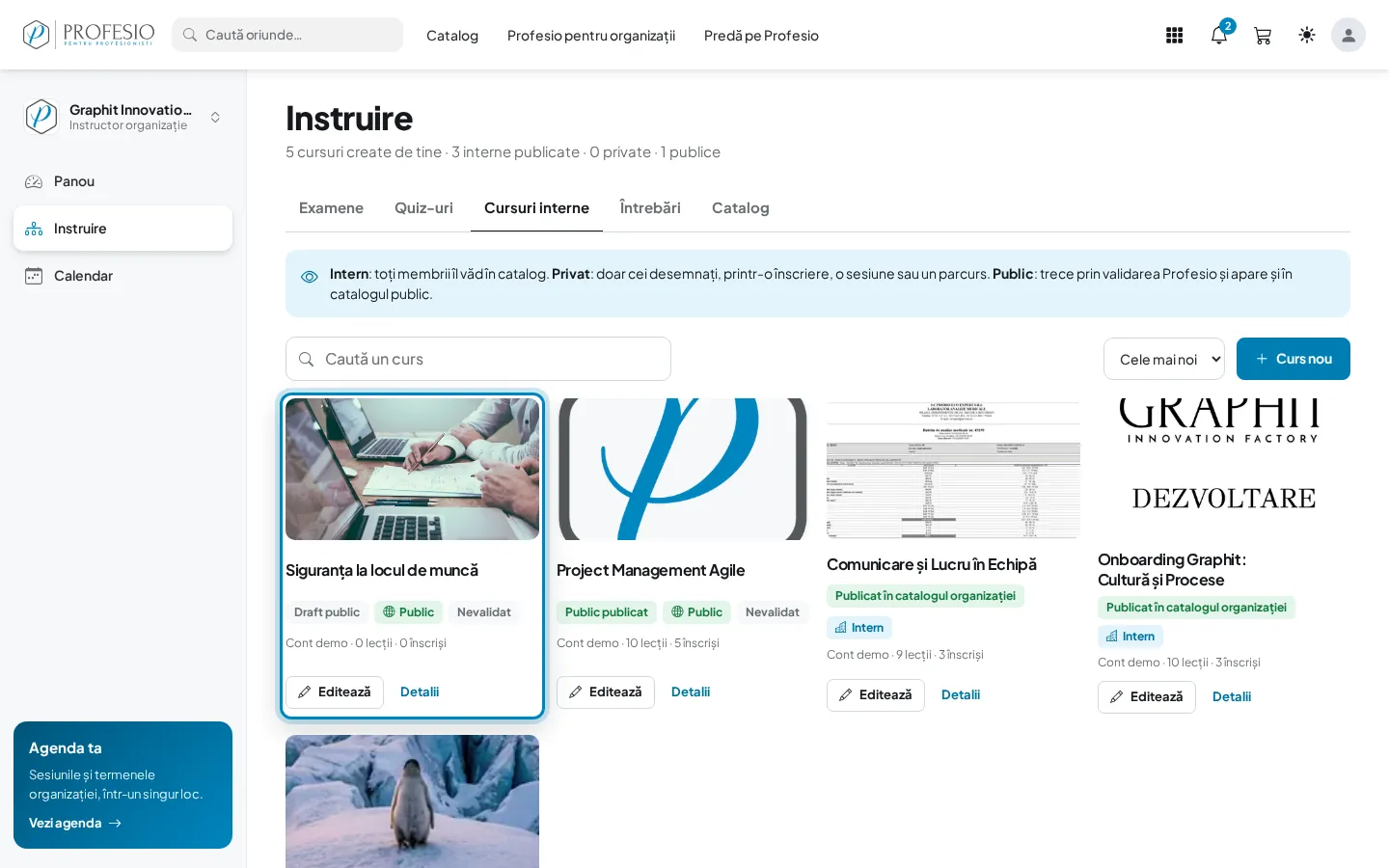Screen dimensions: 1389x868
Task: Open the Siguranța la locul de muncă thumbnail
Action: click(x=412, y=469)
